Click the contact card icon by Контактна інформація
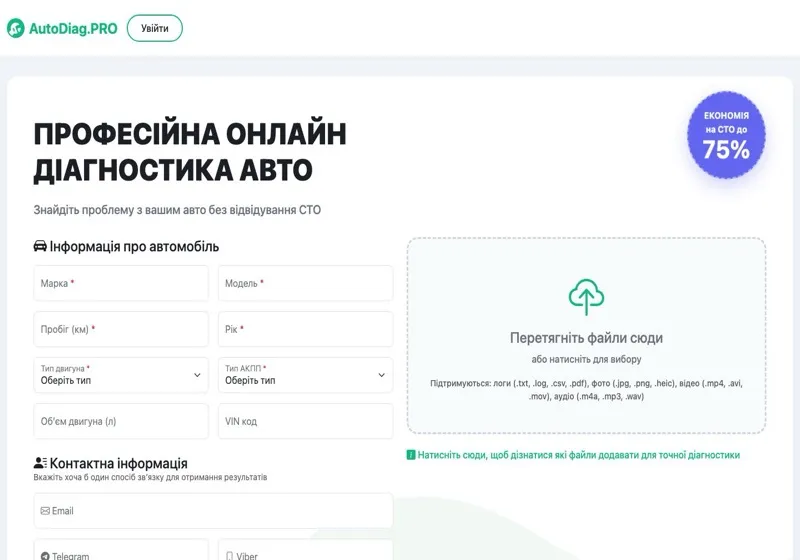Viewport: 800px width, 560px height. (40, 463)
